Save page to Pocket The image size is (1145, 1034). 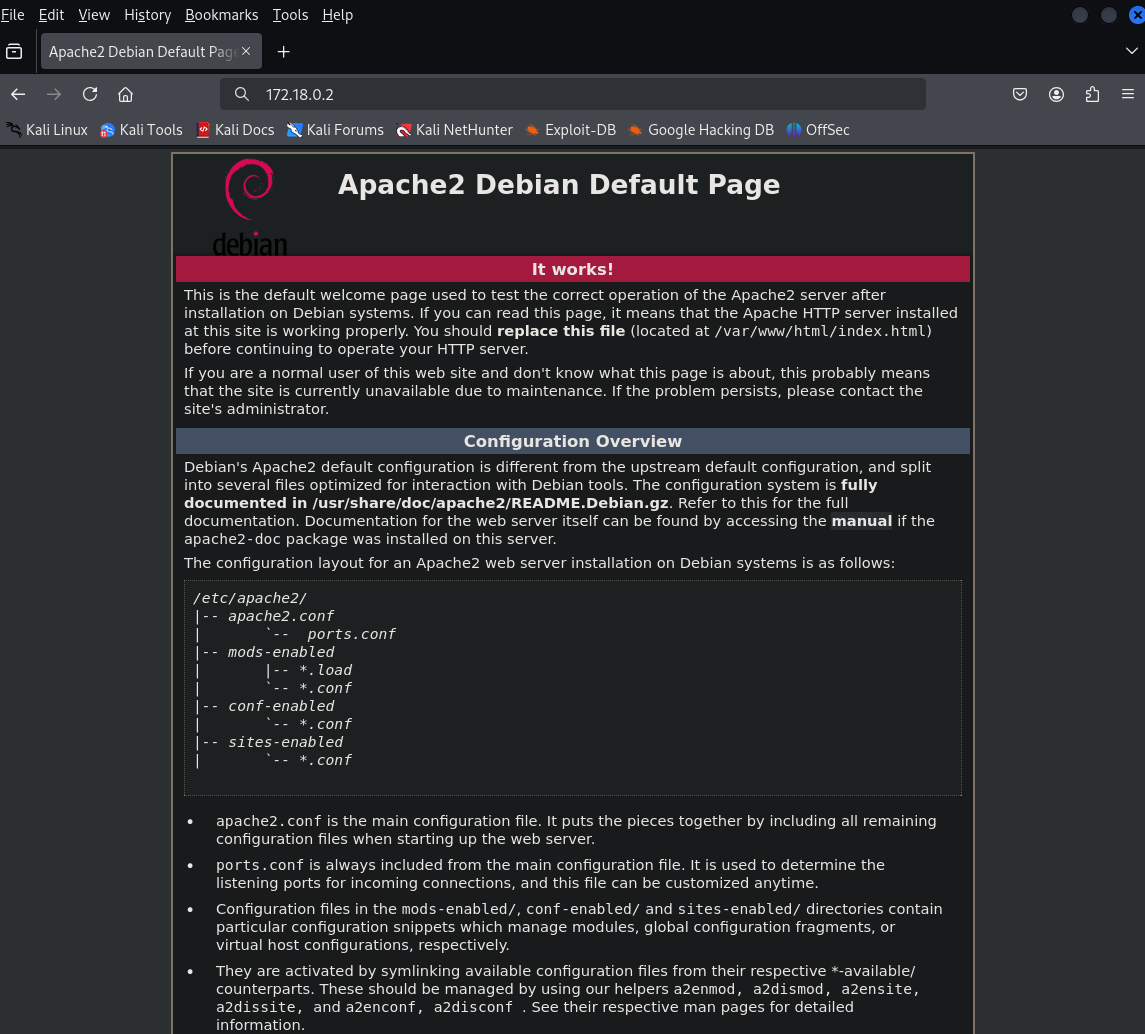1020,94
